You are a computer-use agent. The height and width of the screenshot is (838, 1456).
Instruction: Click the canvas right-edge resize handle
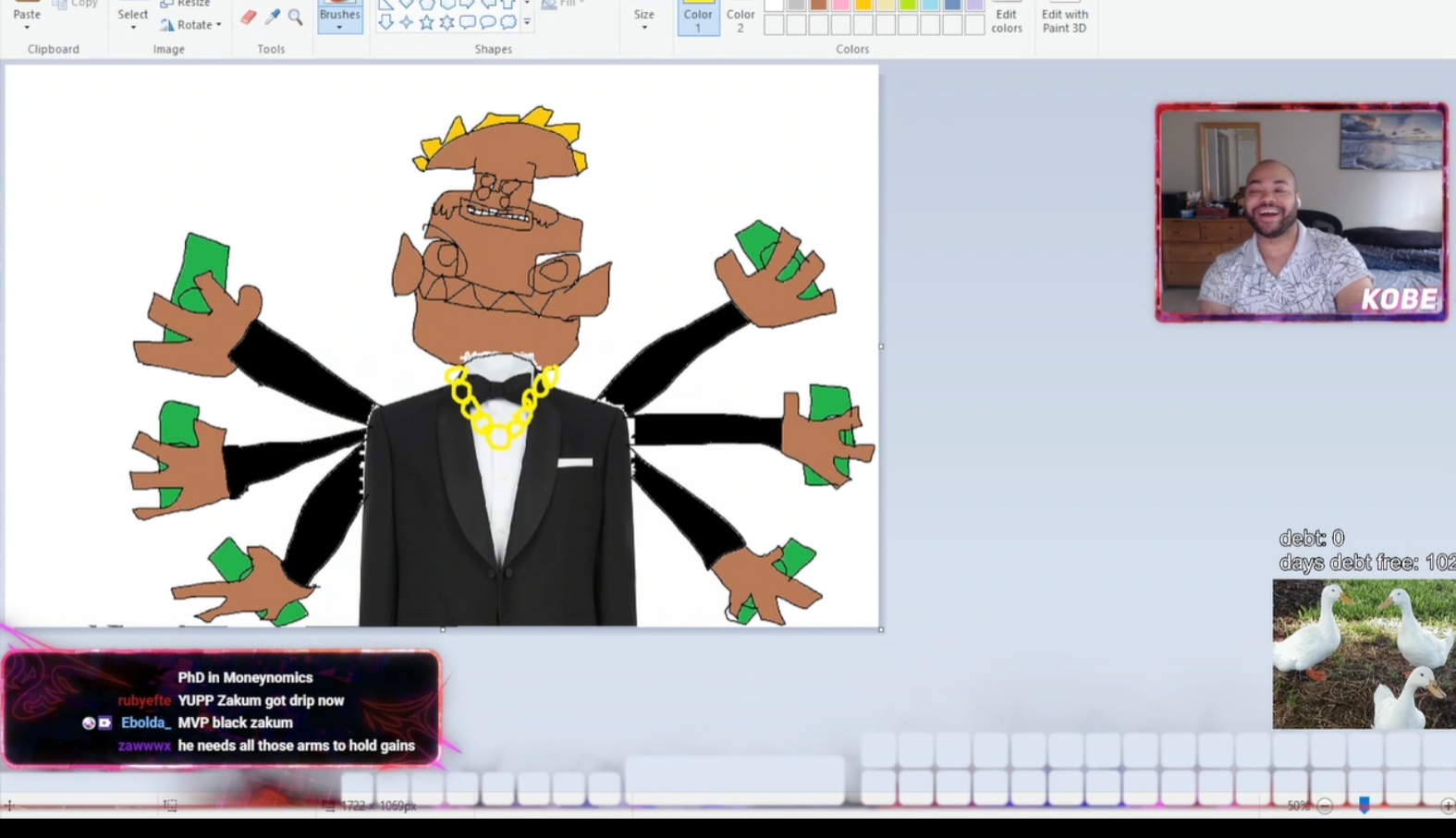(x=881, y=346)
